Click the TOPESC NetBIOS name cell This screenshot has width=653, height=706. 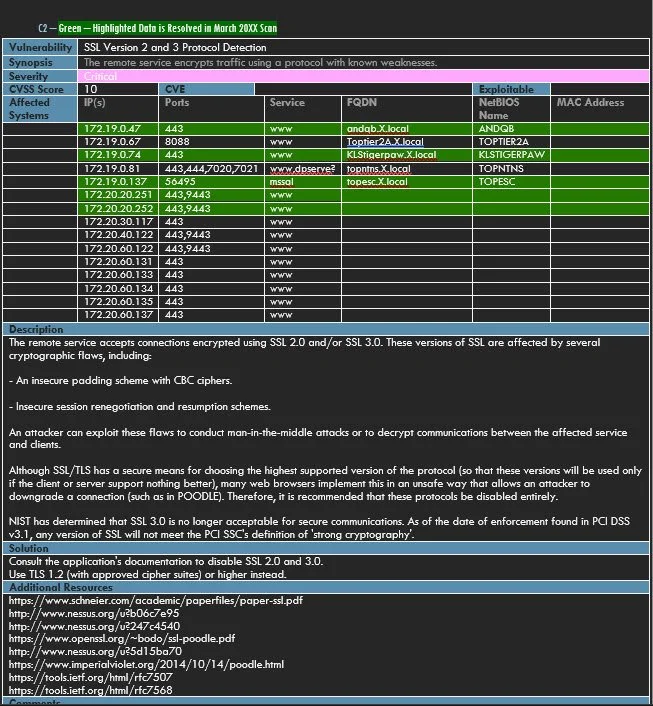[511, 182]
